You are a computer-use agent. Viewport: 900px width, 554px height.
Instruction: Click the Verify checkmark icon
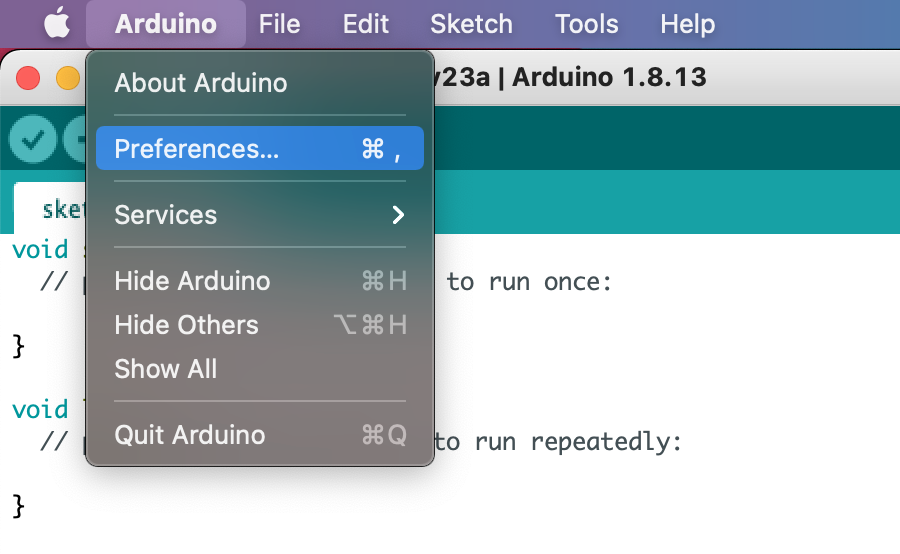tap(32, 139)
